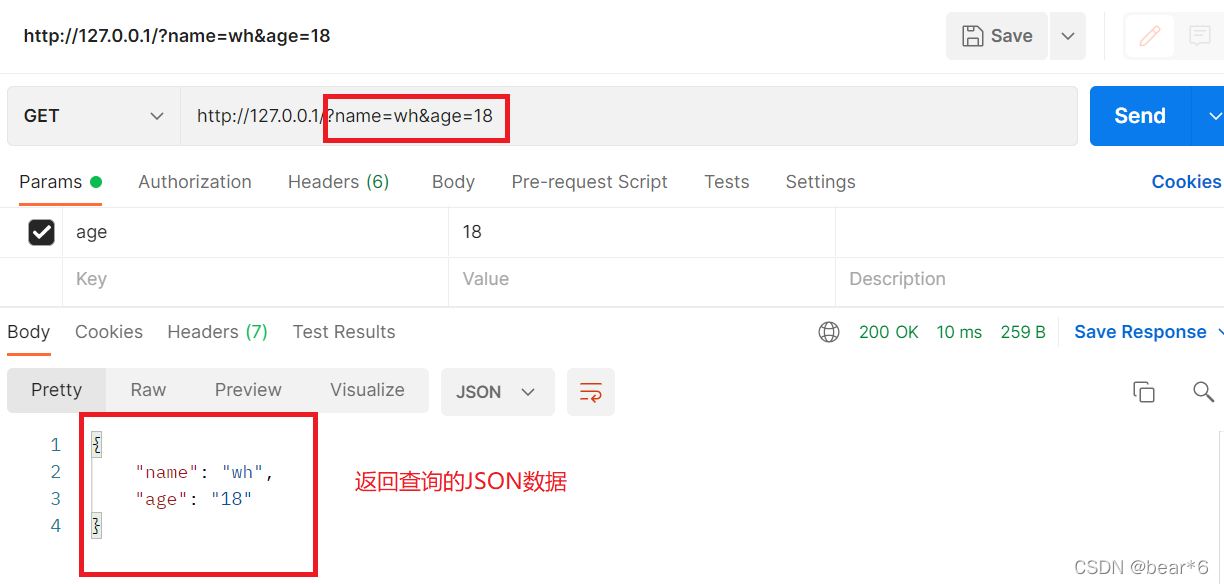This screenshot has width=1224, height=584.
Task: Open the comments icon at top right
Action: click(x=1199, y=36)
